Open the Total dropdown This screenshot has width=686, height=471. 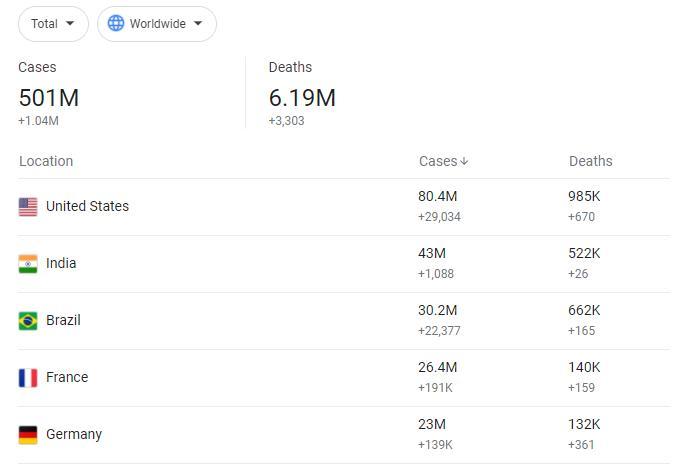pyautogui.click(x=53, y=24)
